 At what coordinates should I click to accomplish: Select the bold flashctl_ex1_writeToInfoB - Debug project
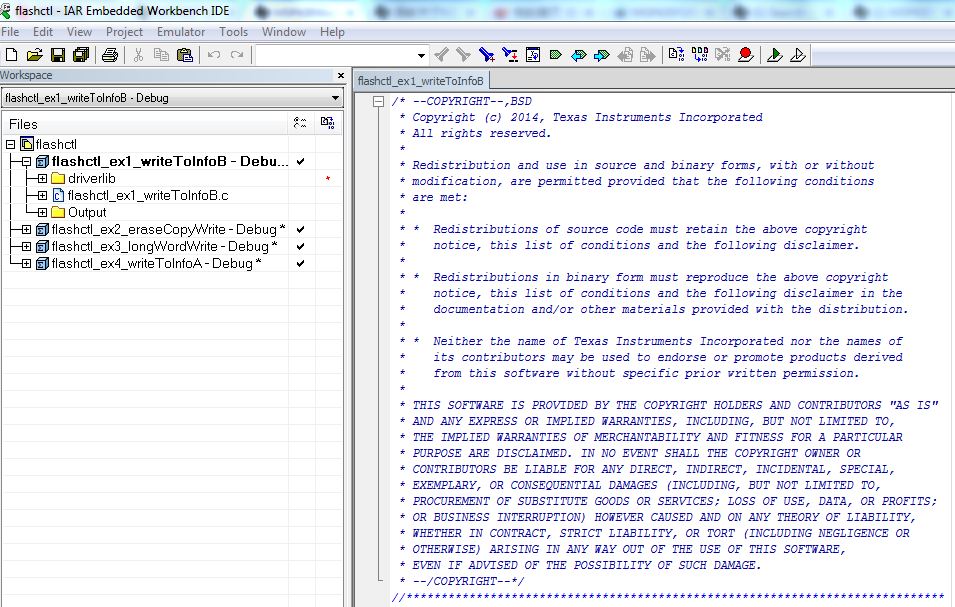pos(170,161)
